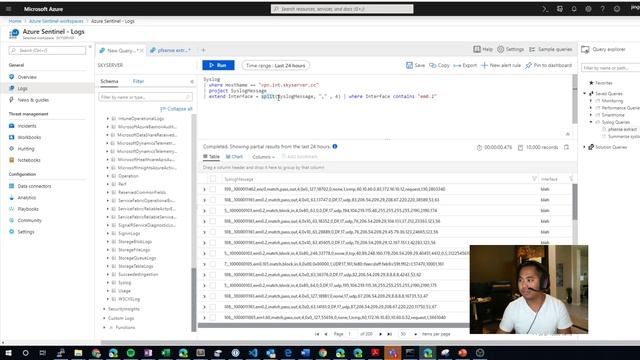
Task: Go to last results page
Action: coord(389,334)
